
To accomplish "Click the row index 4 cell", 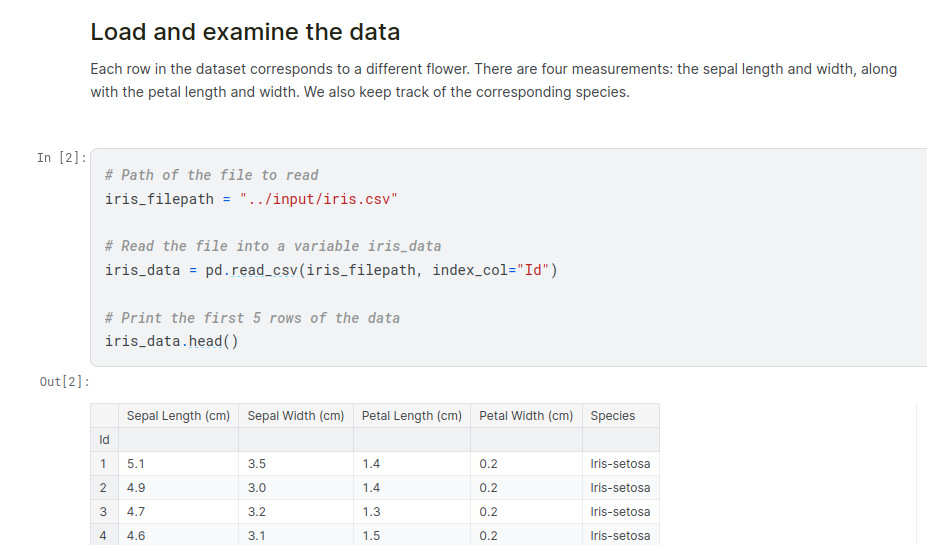I will click(104, 536).
